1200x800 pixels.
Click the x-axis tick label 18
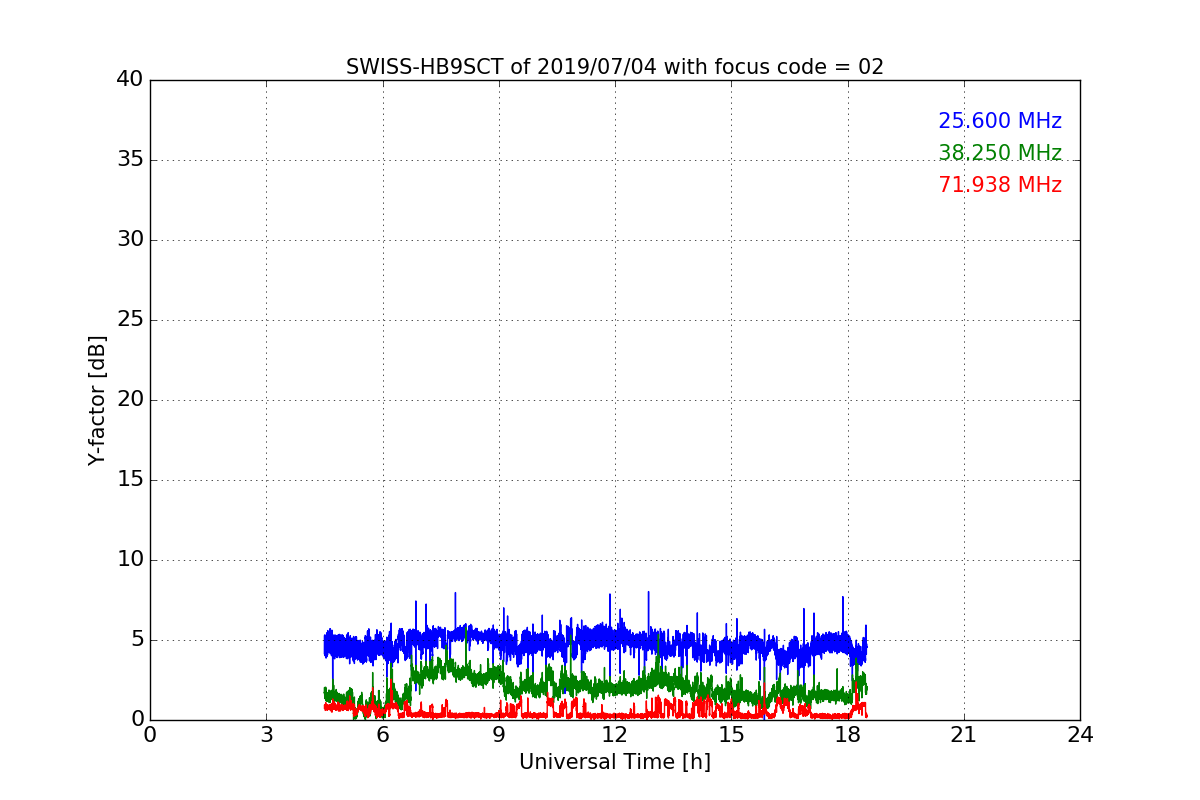(x=847, y=735)
